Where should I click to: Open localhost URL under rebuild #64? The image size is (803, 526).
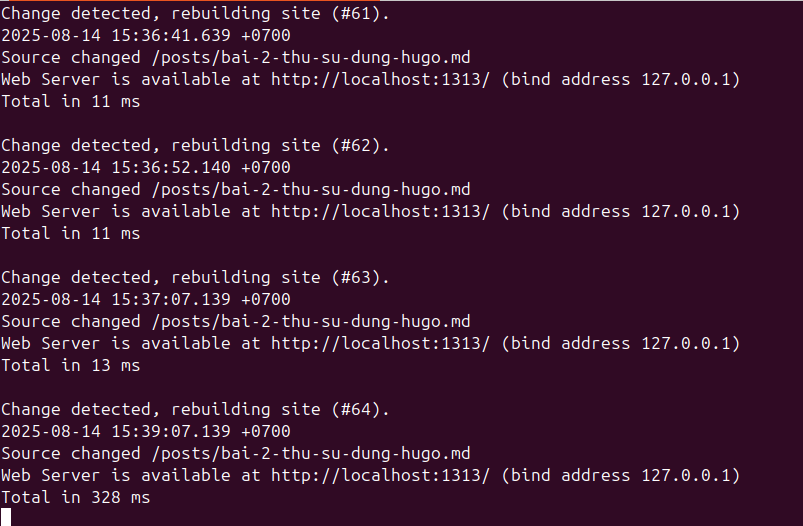tap(380, 475)
